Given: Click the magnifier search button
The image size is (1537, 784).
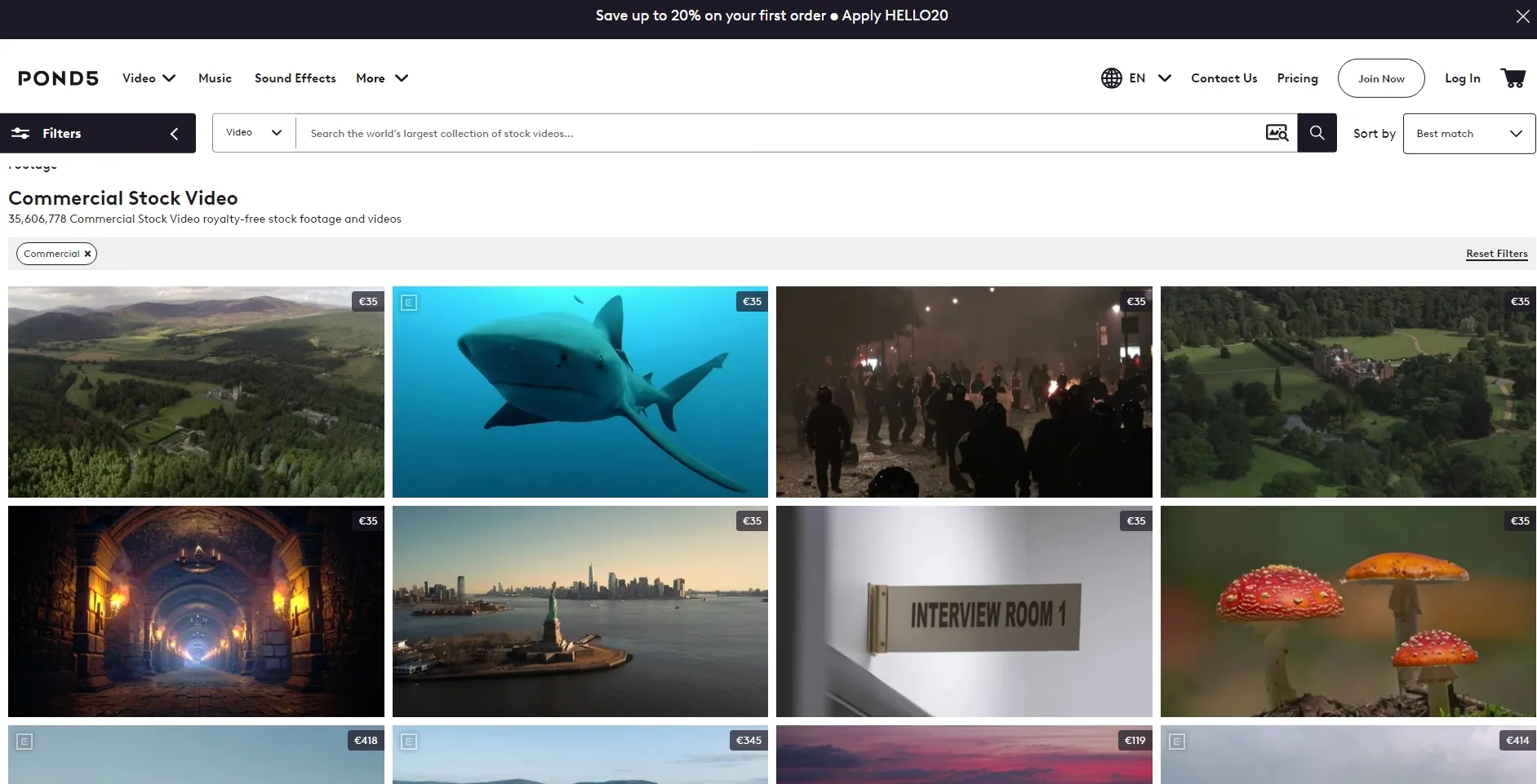Looking at the screenshot, I should tap(1317, 133).
